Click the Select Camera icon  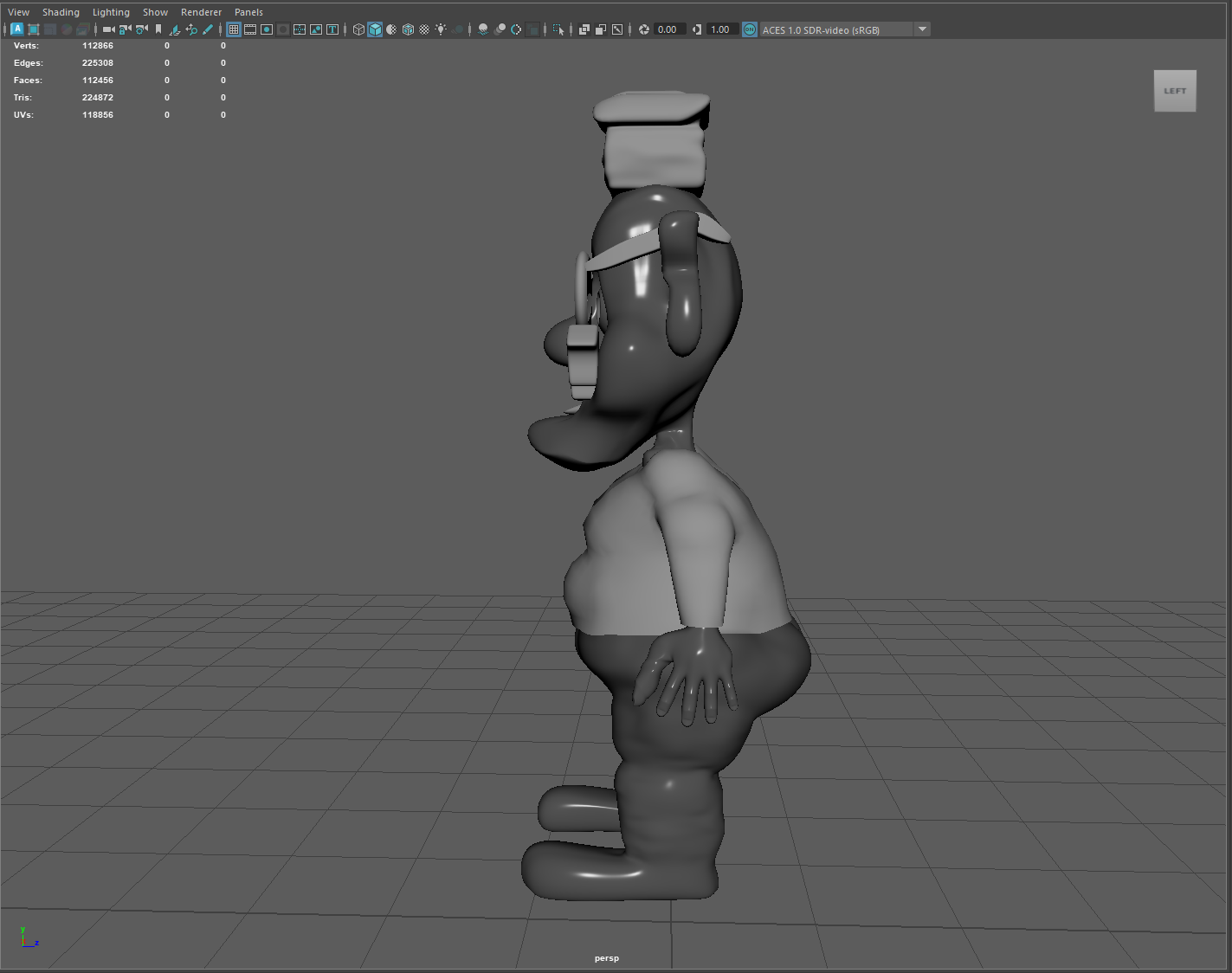pos(108,29)
